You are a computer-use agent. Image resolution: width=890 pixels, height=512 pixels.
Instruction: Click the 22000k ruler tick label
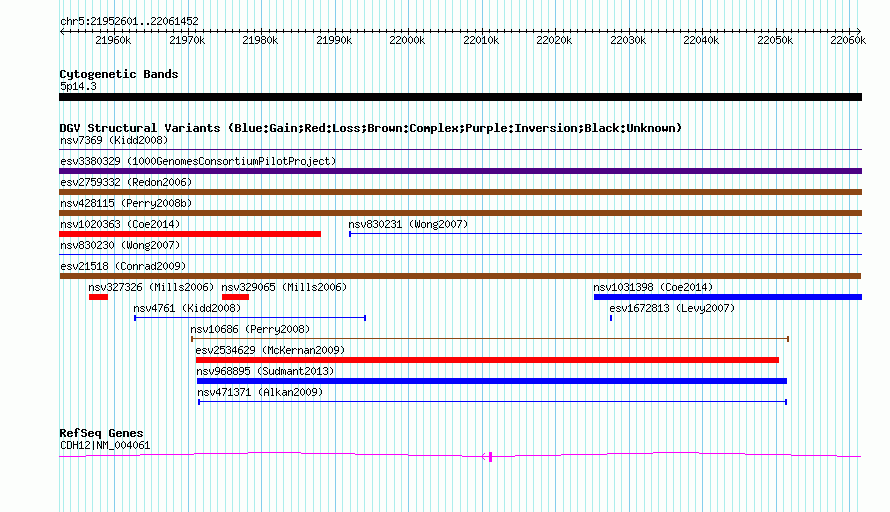point(408,40)
